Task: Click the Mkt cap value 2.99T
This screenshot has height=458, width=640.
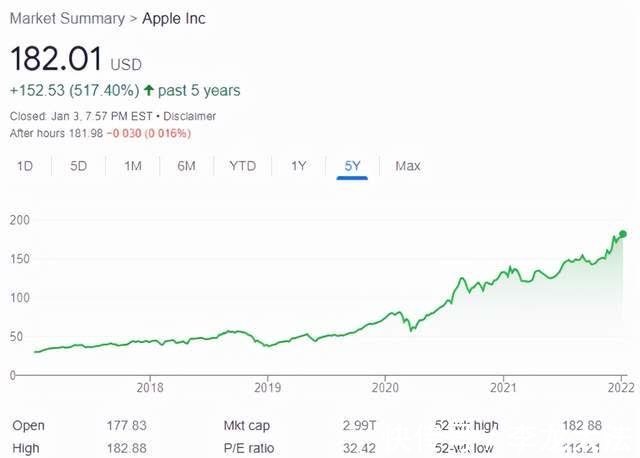Action: pyautogui.click(x=359, y=425)
